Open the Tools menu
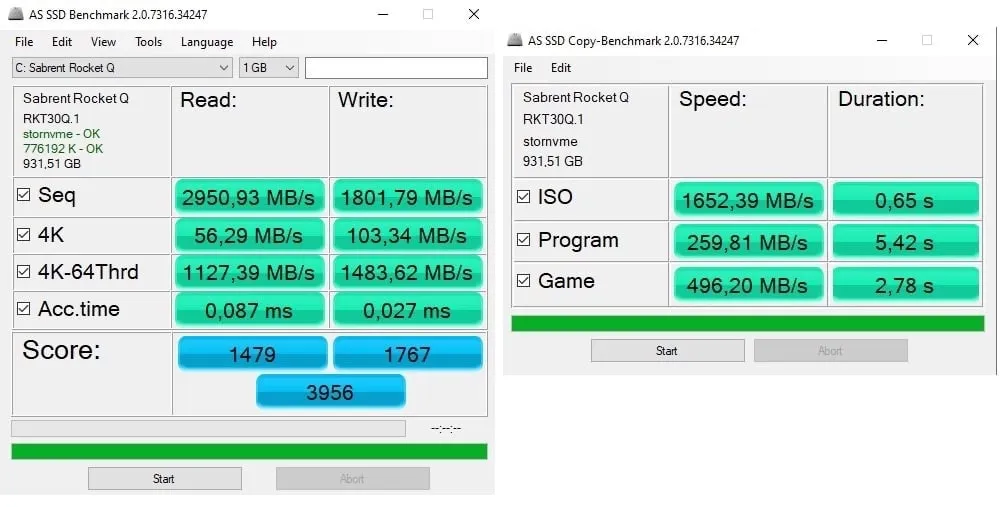 click(x=149, y=42)
